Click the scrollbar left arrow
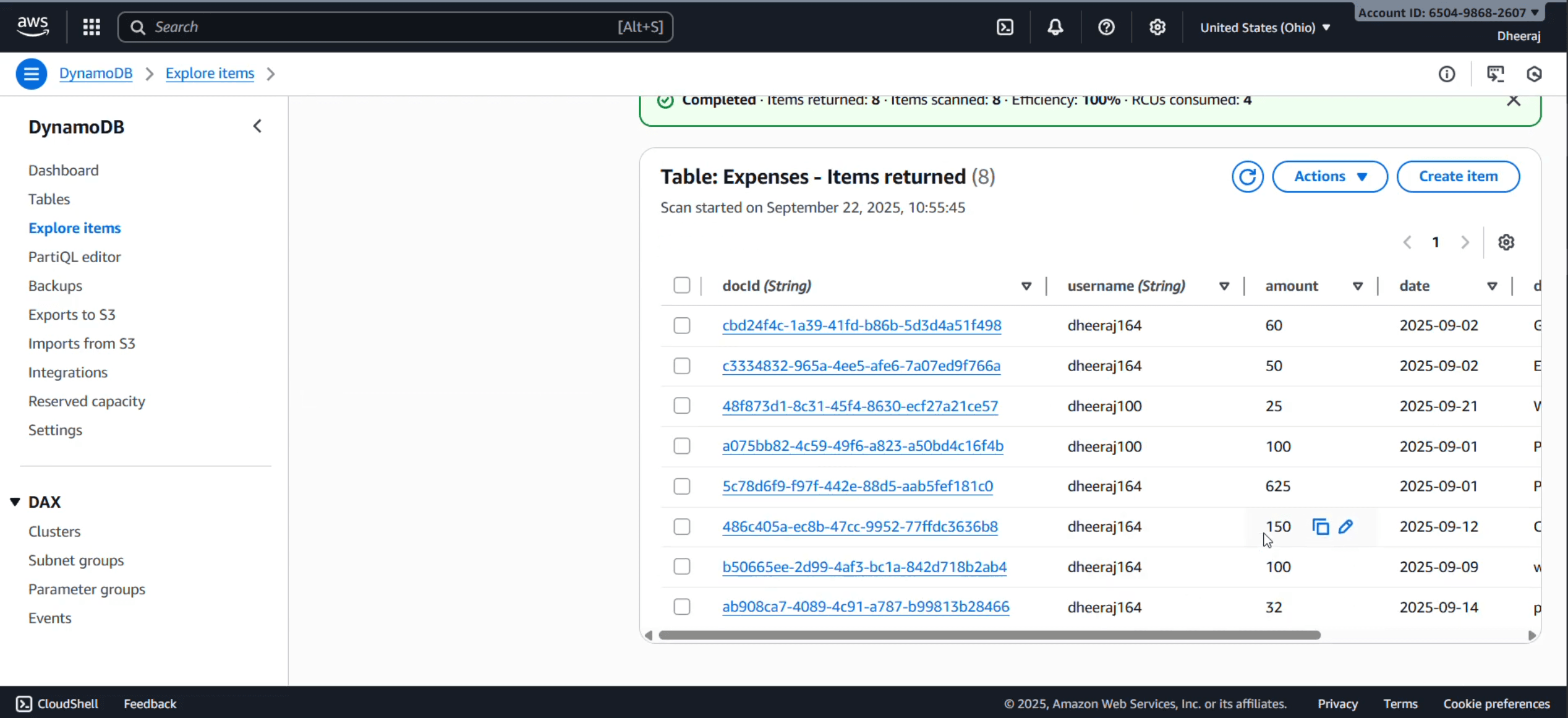 tap(649, 635)
